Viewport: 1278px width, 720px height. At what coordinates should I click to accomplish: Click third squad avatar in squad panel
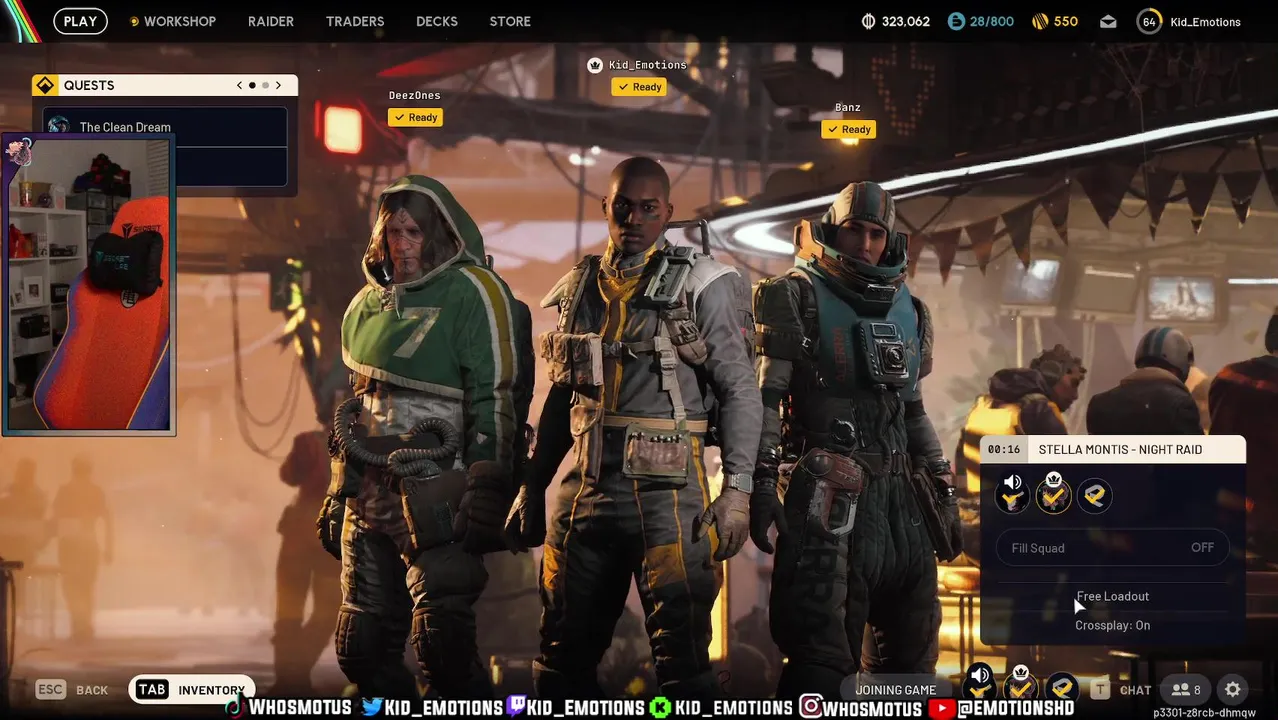coord(1094,495)
